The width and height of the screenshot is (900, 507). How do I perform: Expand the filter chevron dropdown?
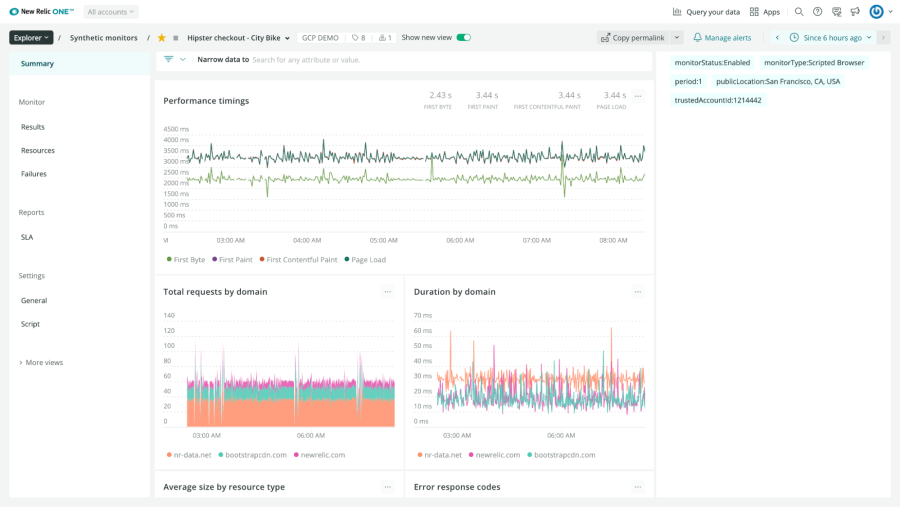coord(183,59)
